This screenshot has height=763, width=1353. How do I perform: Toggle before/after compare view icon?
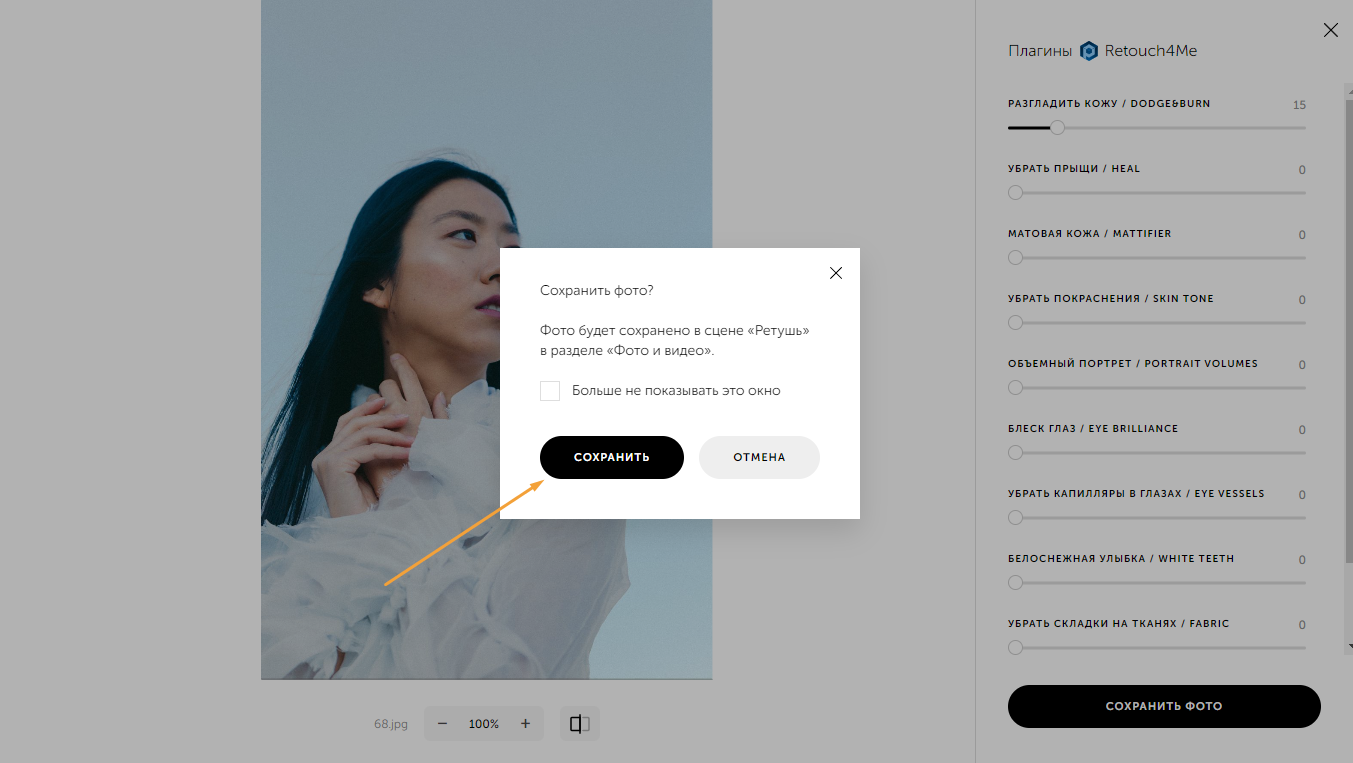point(580,723)
